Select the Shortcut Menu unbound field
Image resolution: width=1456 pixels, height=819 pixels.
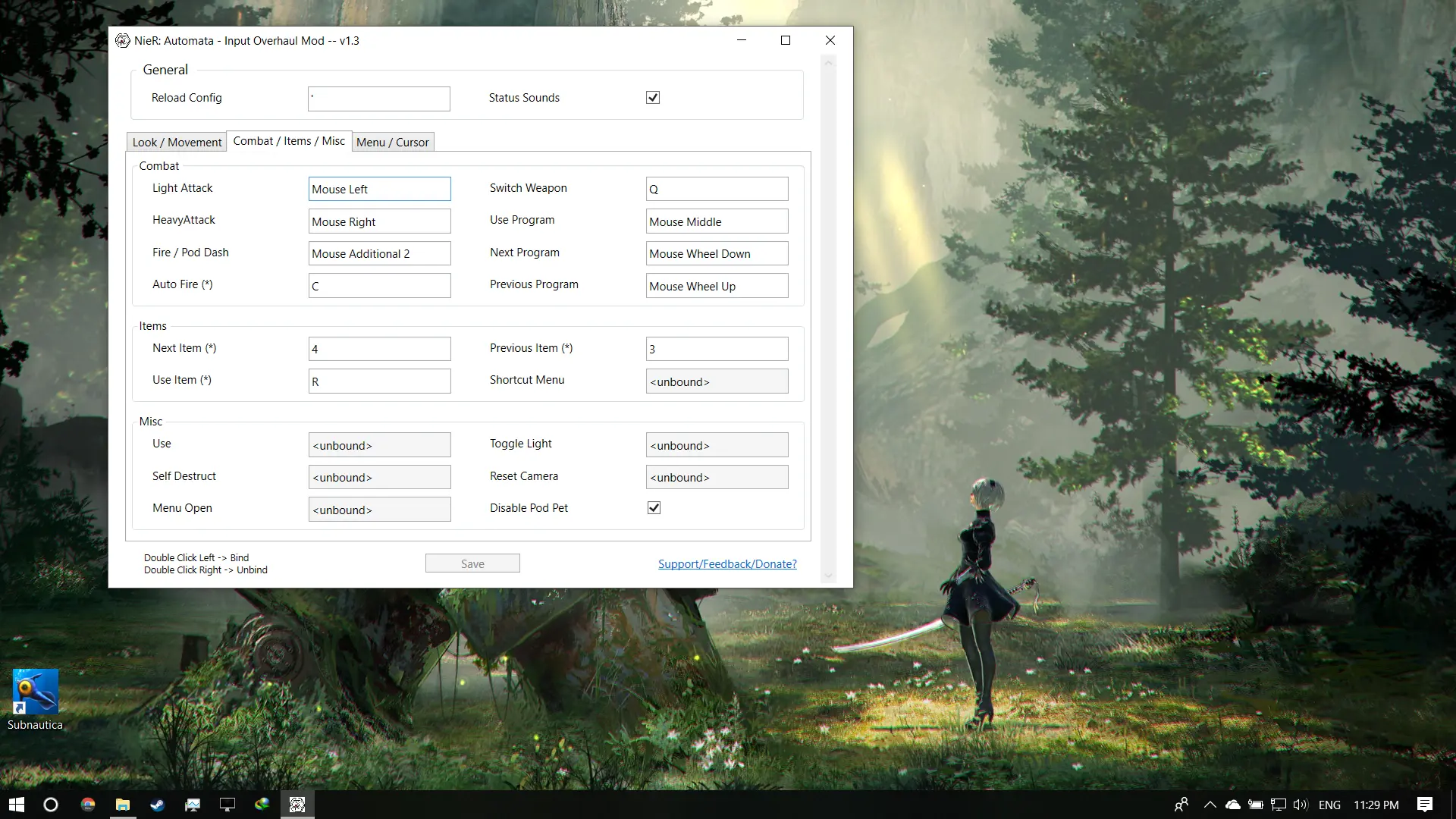717,381
